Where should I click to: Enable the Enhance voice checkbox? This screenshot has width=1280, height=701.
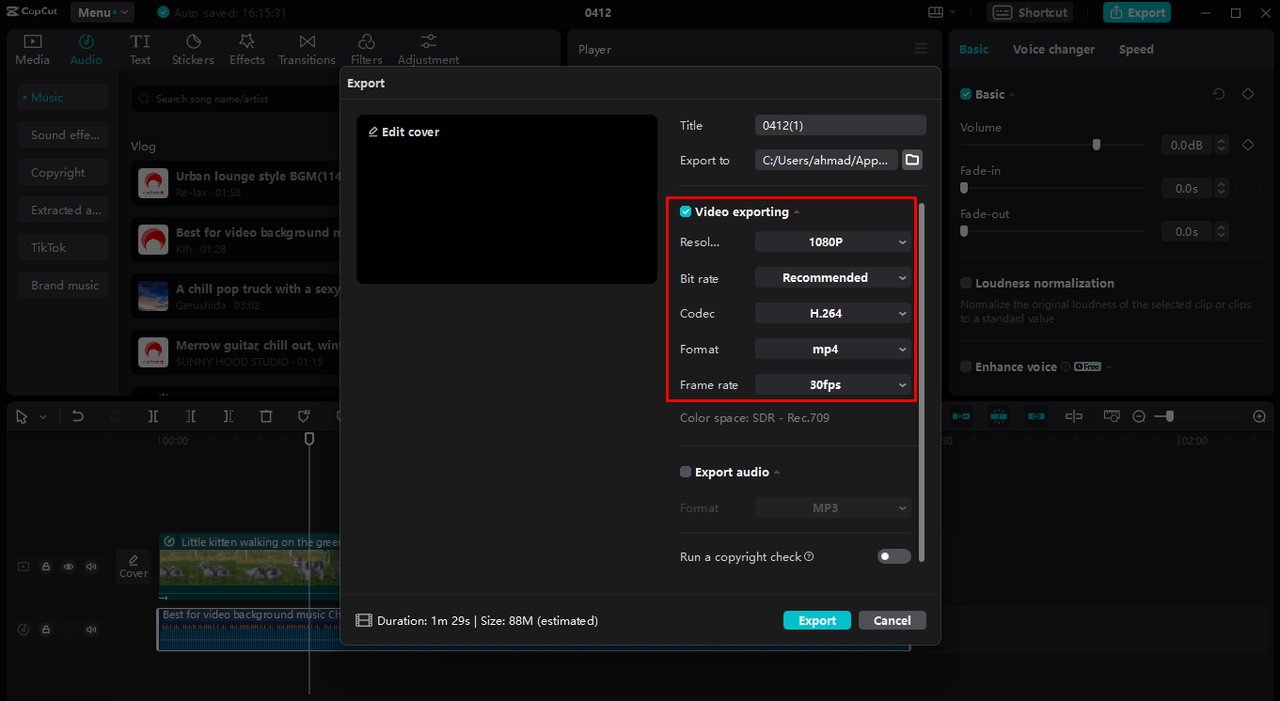click(966, 367)
